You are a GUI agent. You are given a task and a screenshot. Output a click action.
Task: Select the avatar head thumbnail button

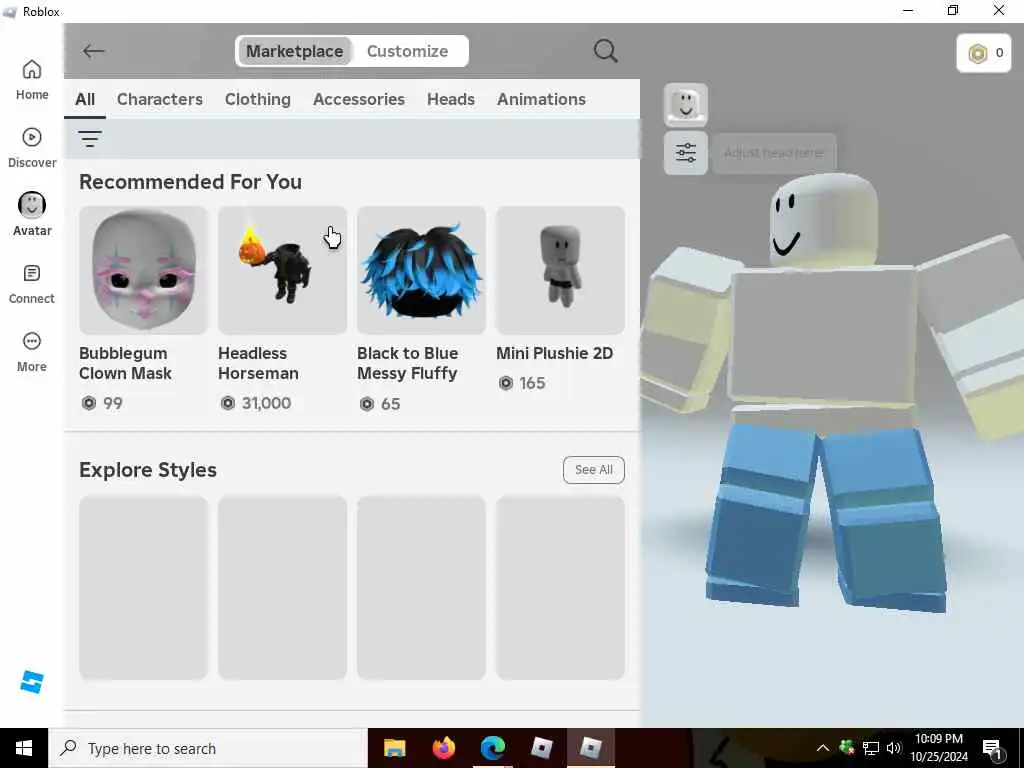[686, 104]
